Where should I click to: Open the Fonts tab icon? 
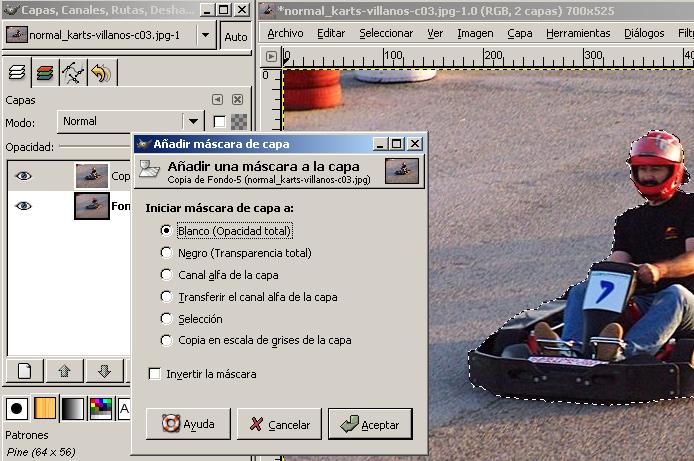[x=124, y=408]
